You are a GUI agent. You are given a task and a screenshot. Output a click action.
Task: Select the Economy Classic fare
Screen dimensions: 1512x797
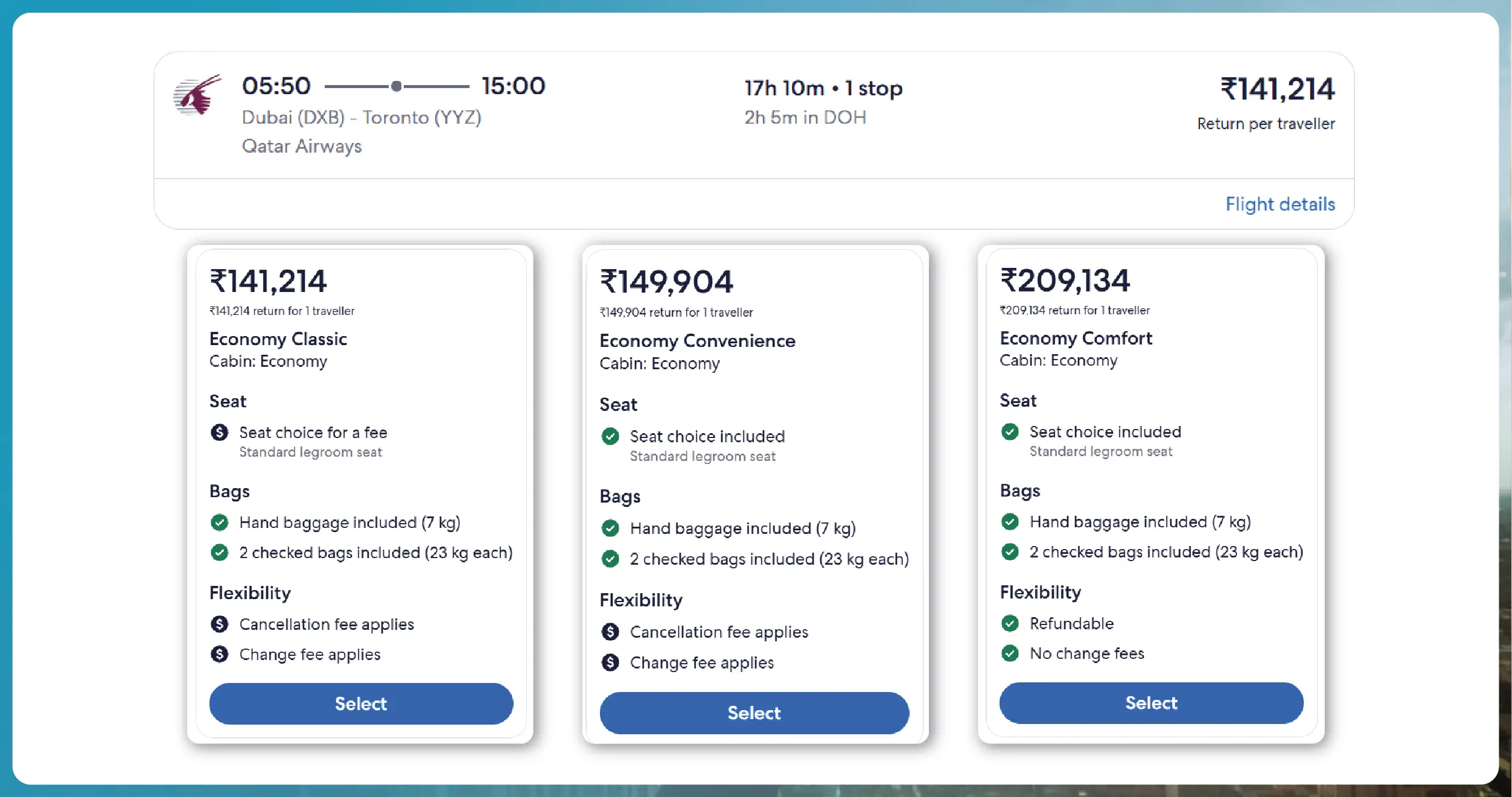[360, 704]
